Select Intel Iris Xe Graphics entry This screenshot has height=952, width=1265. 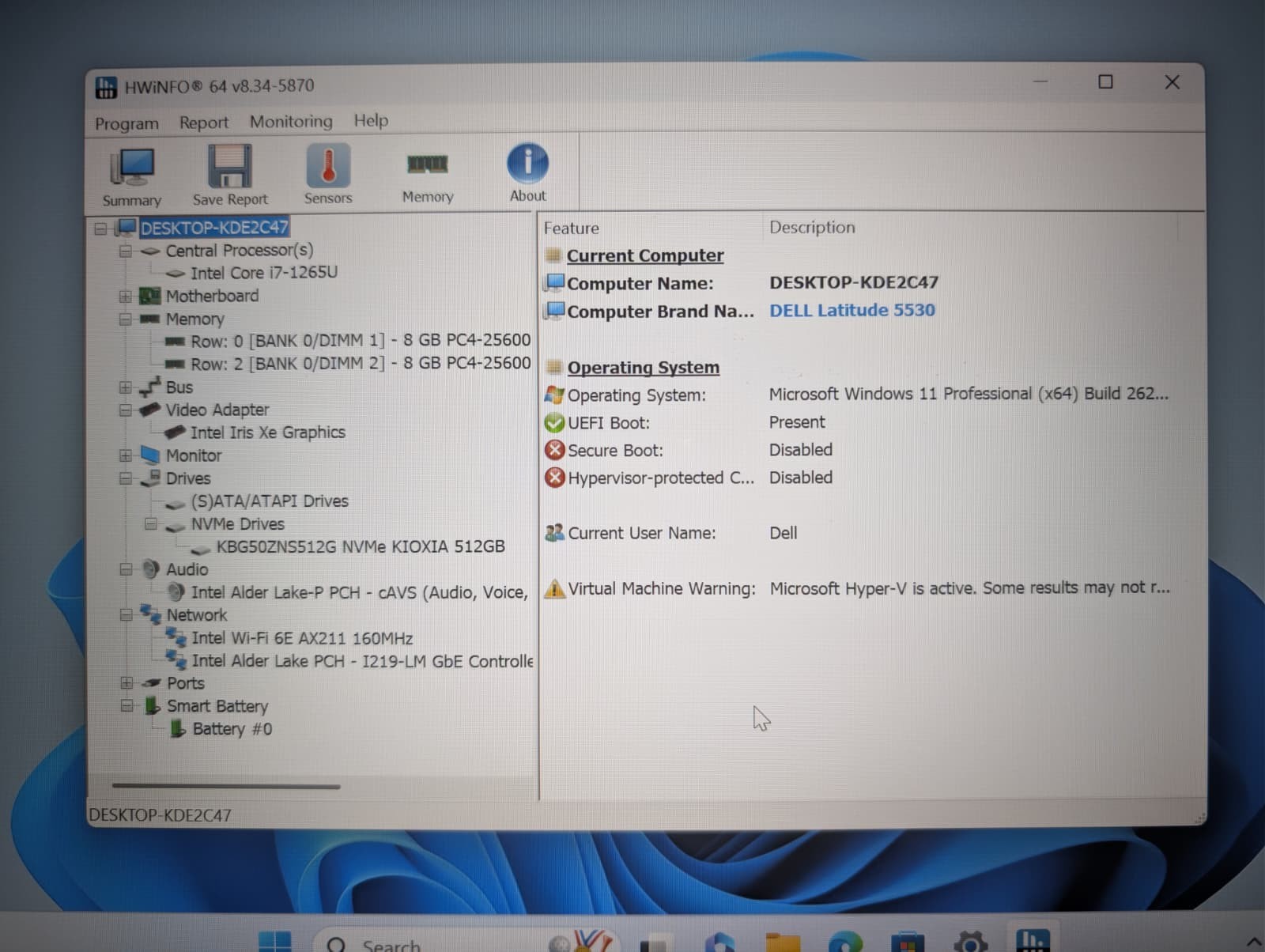(268, 433)
